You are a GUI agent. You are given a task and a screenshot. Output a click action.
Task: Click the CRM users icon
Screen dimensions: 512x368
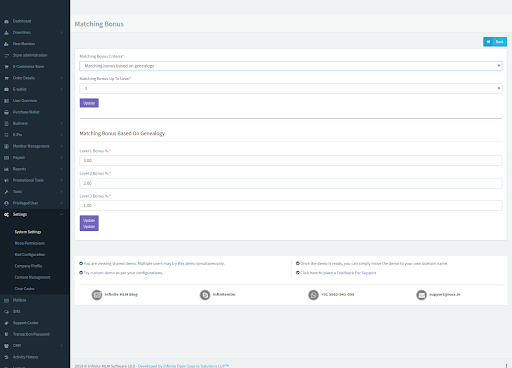point(6,346)
